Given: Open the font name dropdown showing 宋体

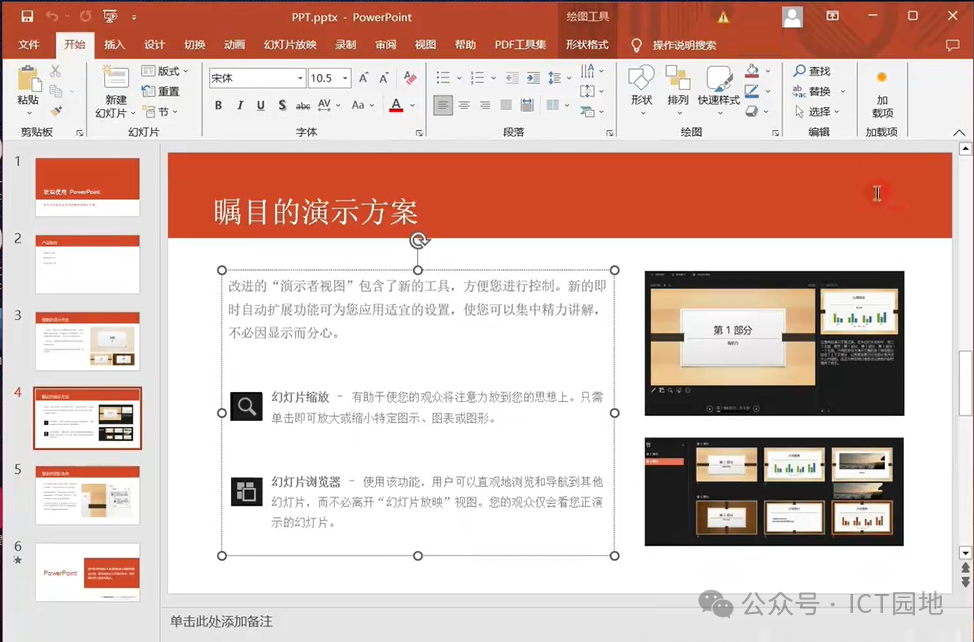Looking at the screenshot, I should point(300,78).
